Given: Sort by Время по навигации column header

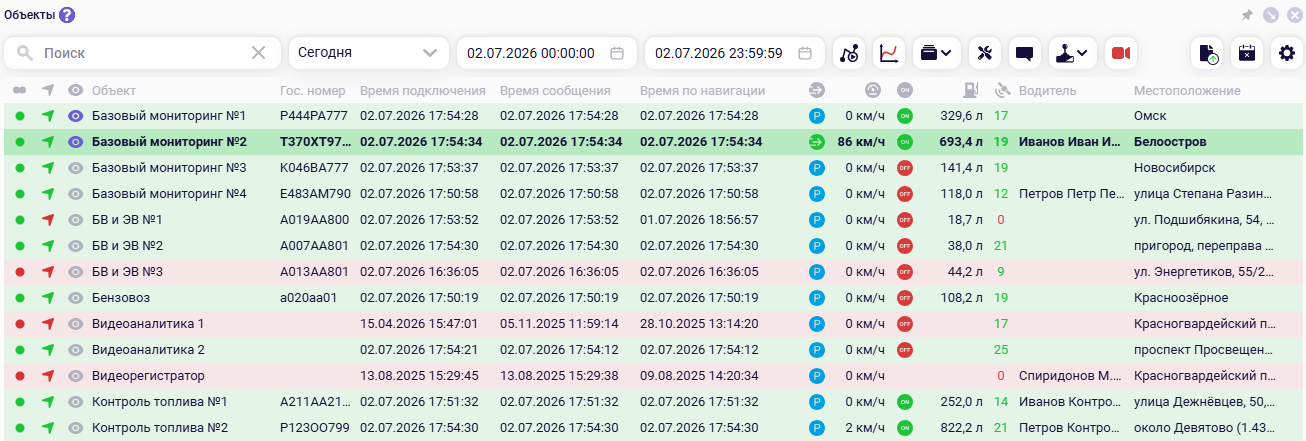Looking at the screenshot, I should click(x=703, y=91).
